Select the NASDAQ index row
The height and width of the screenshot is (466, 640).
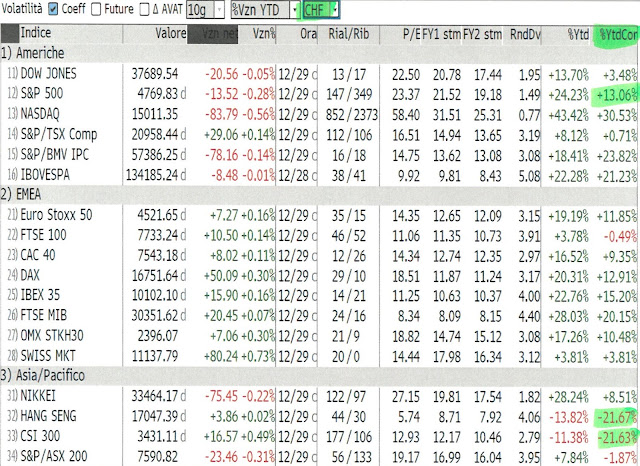[319, 114]
